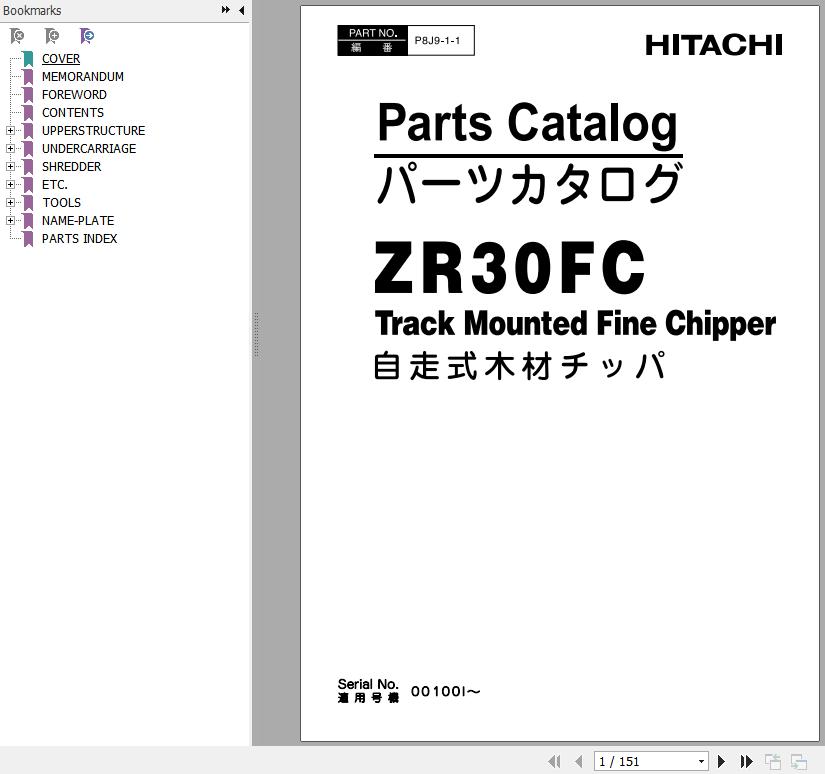Image resolution: width=825 pixels, height=774 pixels.
Task: Select the TOOLS bookmark
Action: pyautogui.click(x=62, y=203)
